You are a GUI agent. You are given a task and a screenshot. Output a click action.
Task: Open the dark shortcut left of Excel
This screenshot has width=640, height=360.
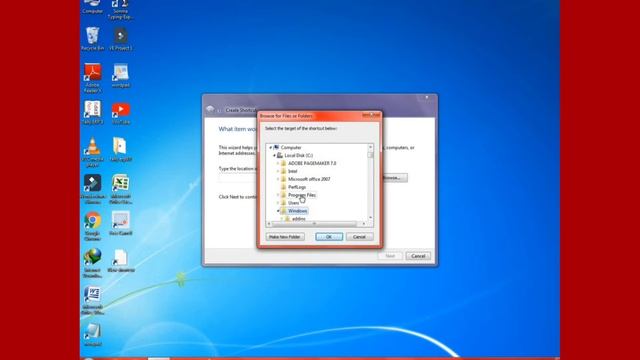click(x=93, y=189)
